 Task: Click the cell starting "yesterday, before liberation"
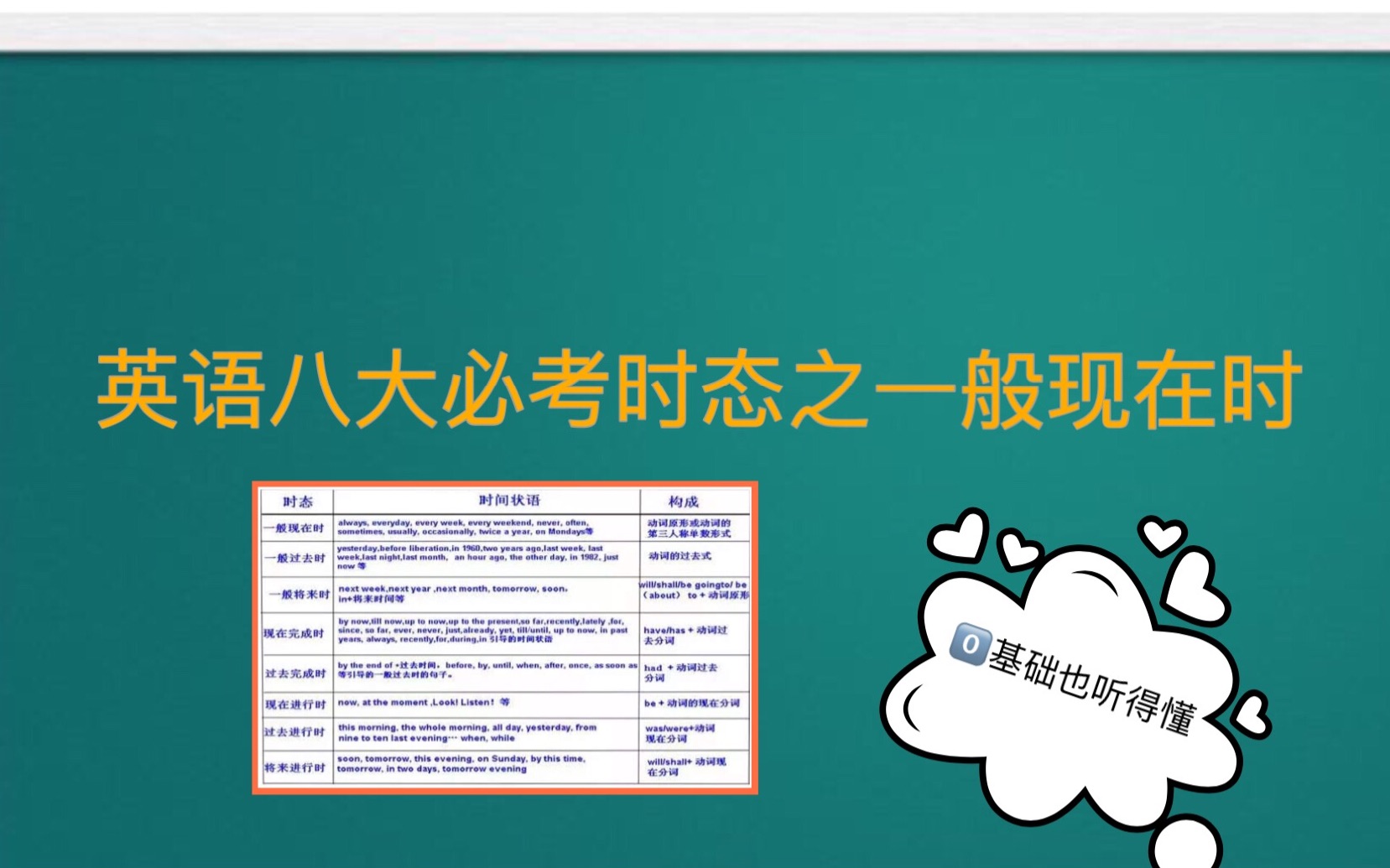pos(487,559)
